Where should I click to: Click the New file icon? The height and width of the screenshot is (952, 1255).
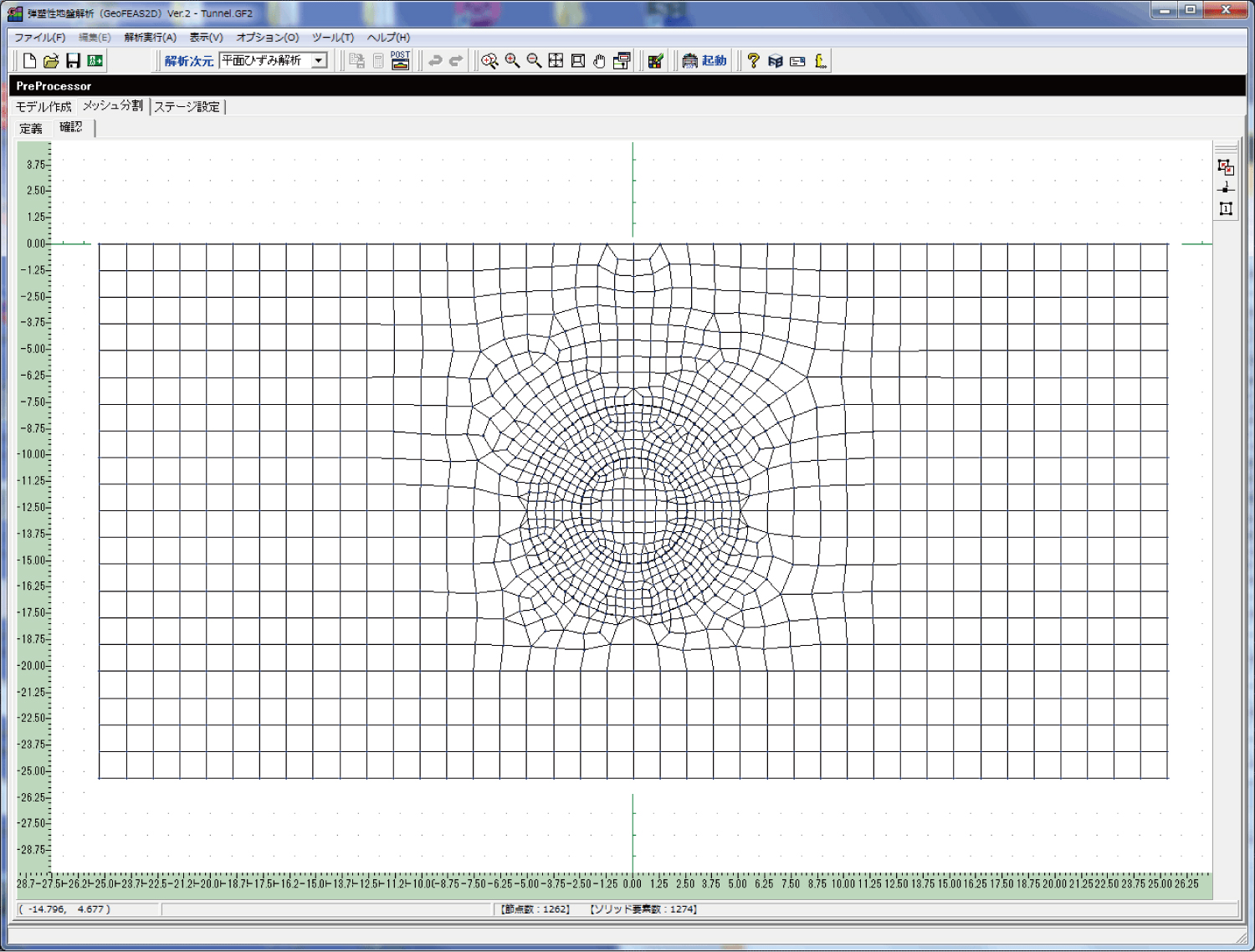[29, 61]
